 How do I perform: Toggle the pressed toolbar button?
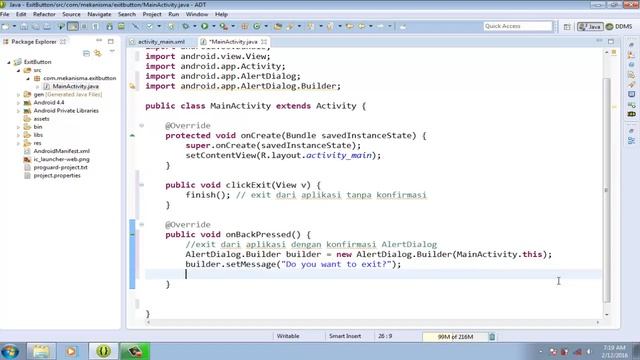point(73,27)
